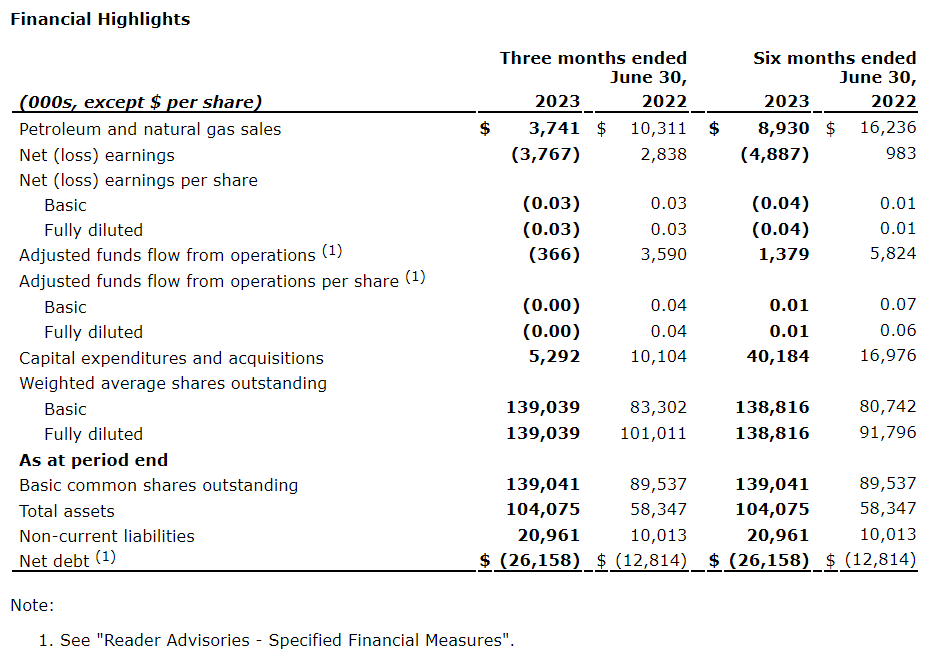Viewport: 937px width, 652px height.
Task: Click the 3,741 petroleum sales value
Action: (553, 128)
